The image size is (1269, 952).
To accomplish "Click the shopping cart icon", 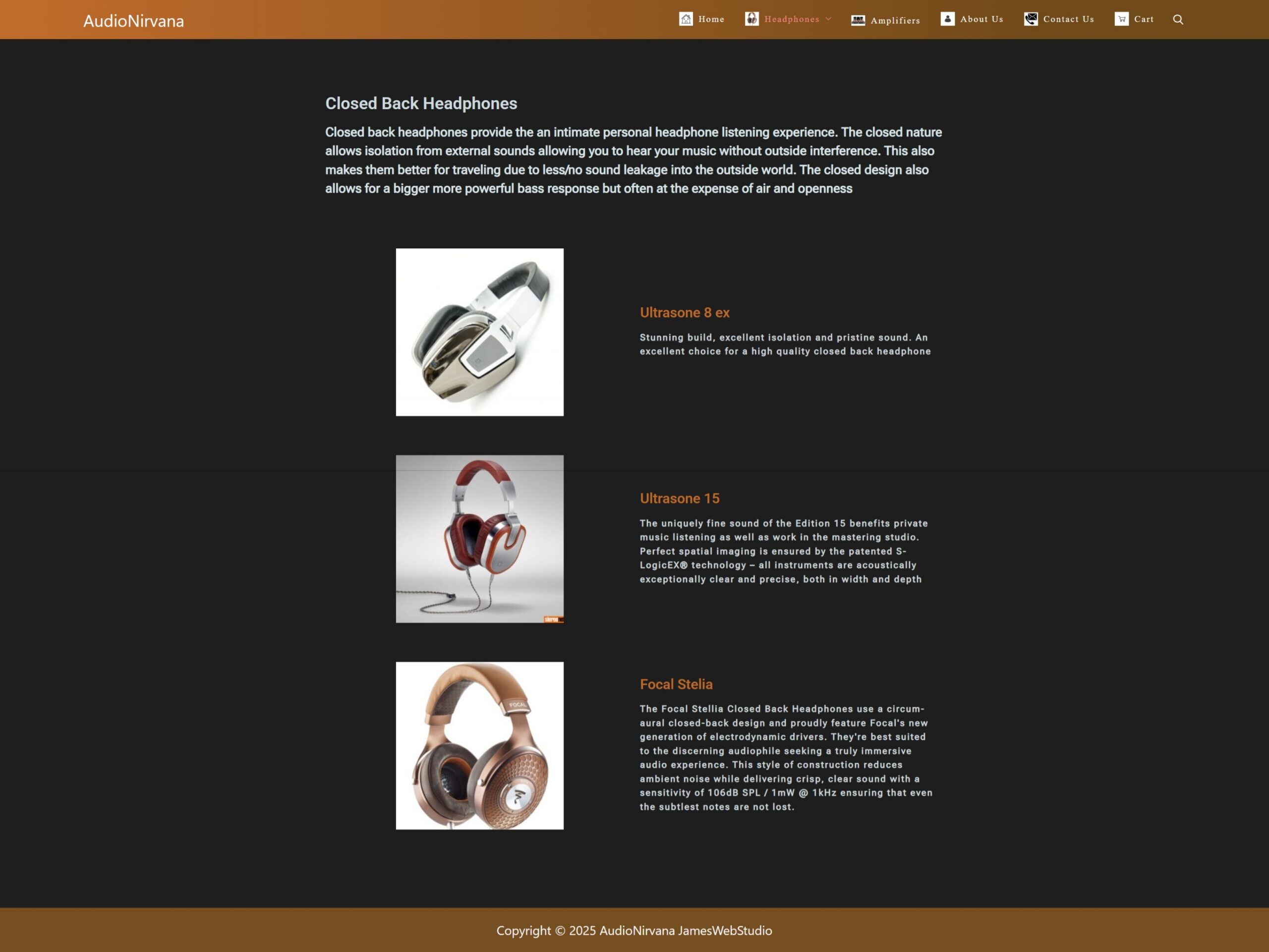I will pyautogui.click(x=1122, y=19).
